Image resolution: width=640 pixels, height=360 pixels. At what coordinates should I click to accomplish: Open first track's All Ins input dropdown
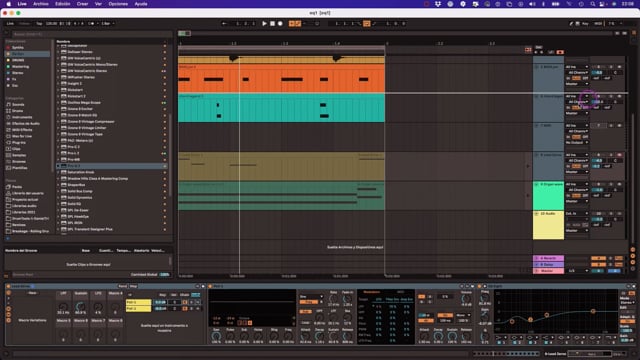point(577,67)
